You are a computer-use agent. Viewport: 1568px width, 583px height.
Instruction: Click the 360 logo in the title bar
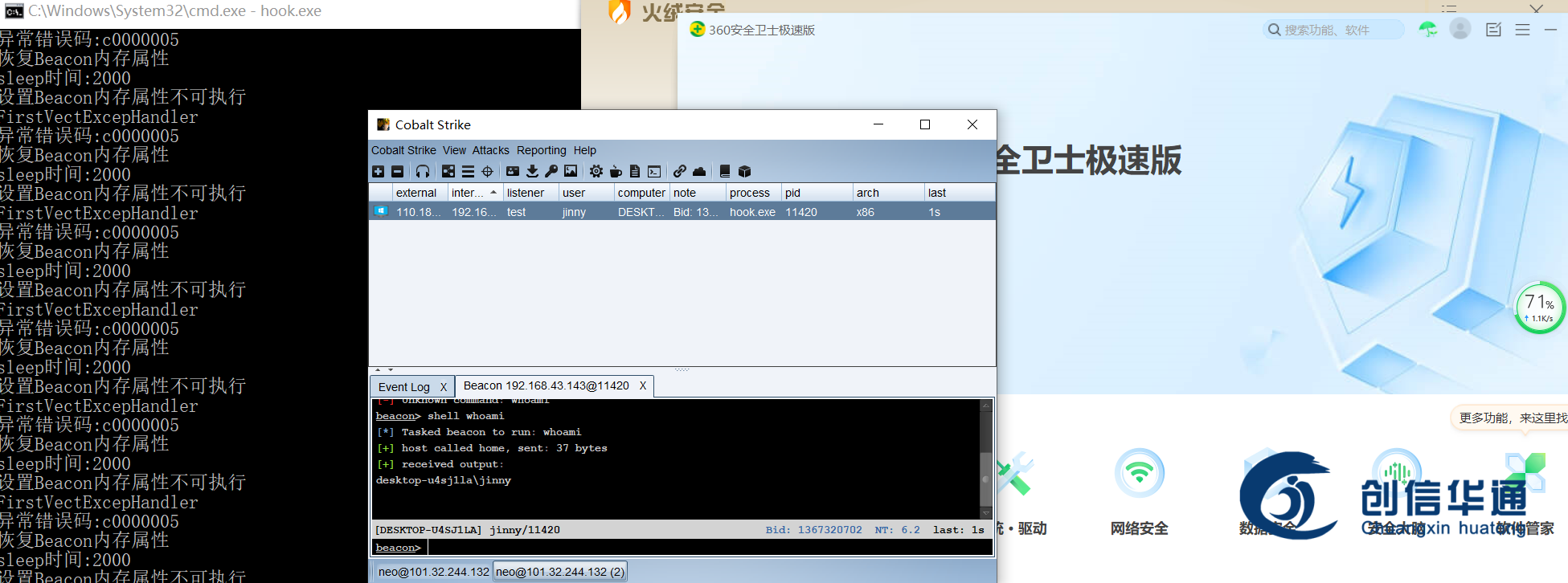click(697, 30)
